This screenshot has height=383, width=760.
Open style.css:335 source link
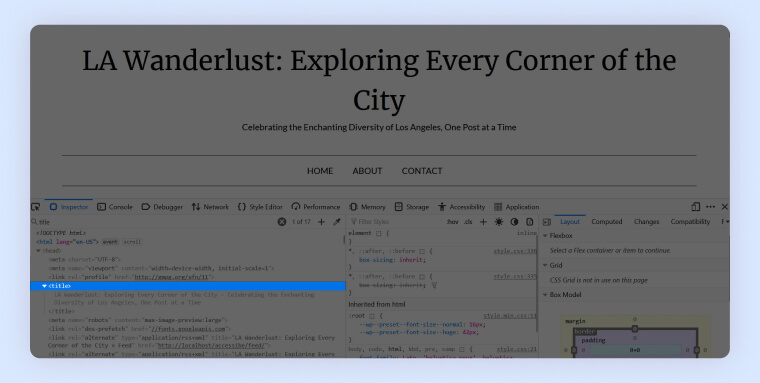pyautogui.click(x=515, y=276)
